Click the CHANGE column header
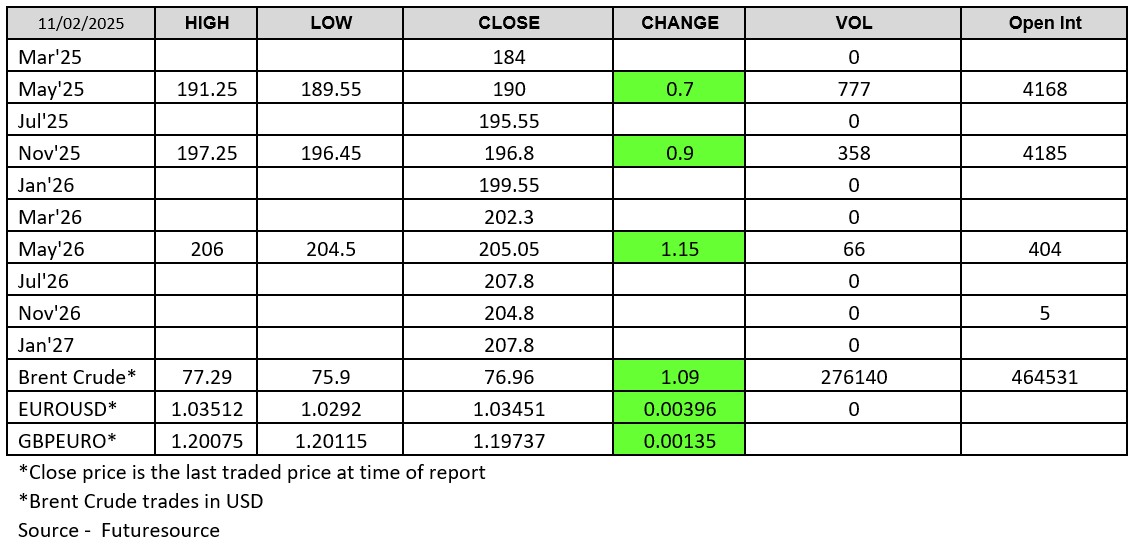The image size is (1133, 544). 679,23
